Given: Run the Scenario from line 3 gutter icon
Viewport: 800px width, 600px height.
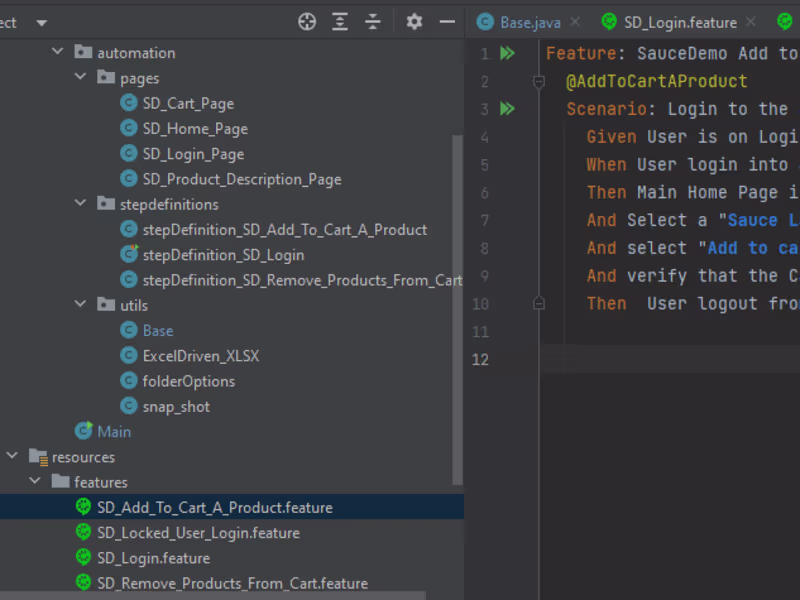Looking at the screenshot, I should pos(507,109).
